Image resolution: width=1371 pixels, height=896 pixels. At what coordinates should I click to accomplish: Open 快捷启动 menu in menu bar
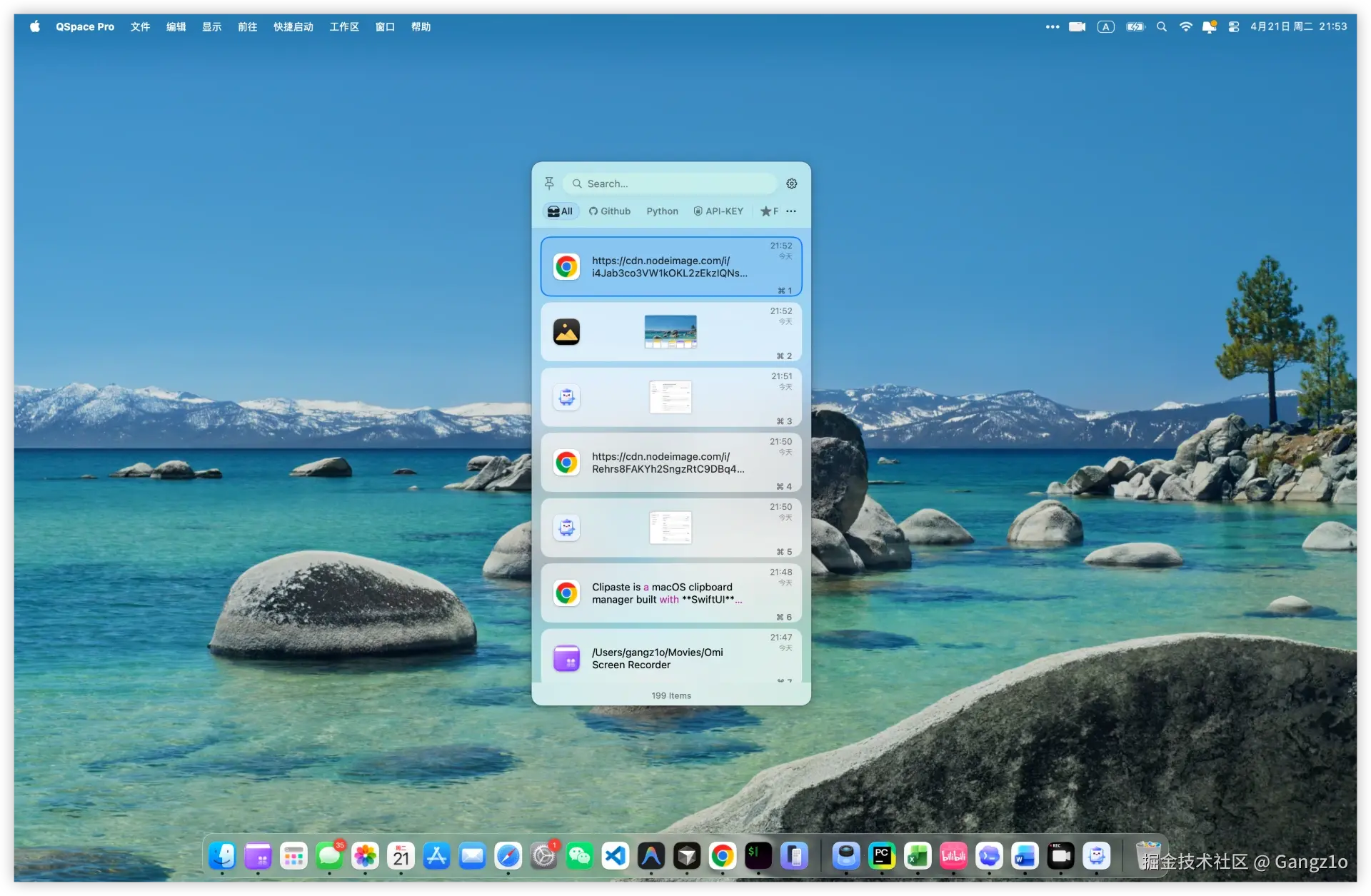coord(293,26)
